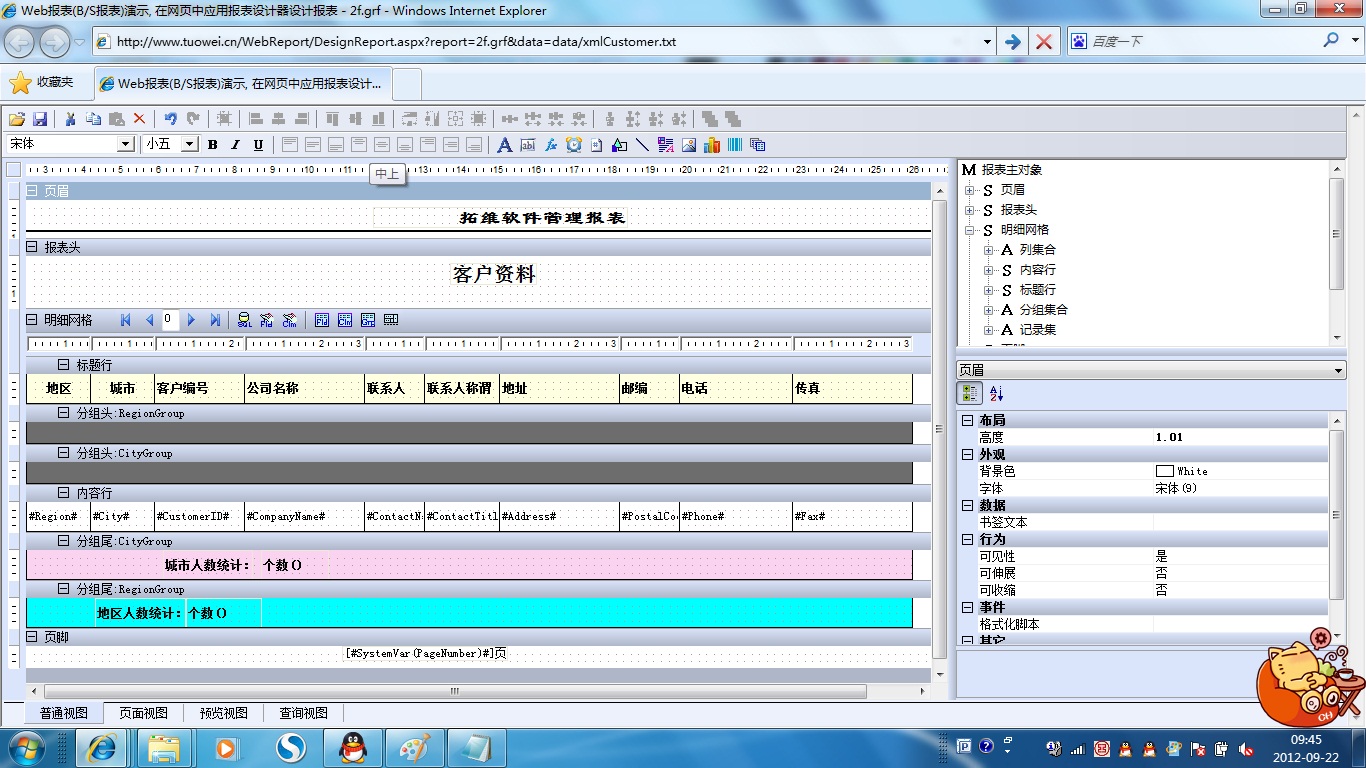Select the line drawing tool
This screenshot has width=1366, height=768.
[642, 145]
